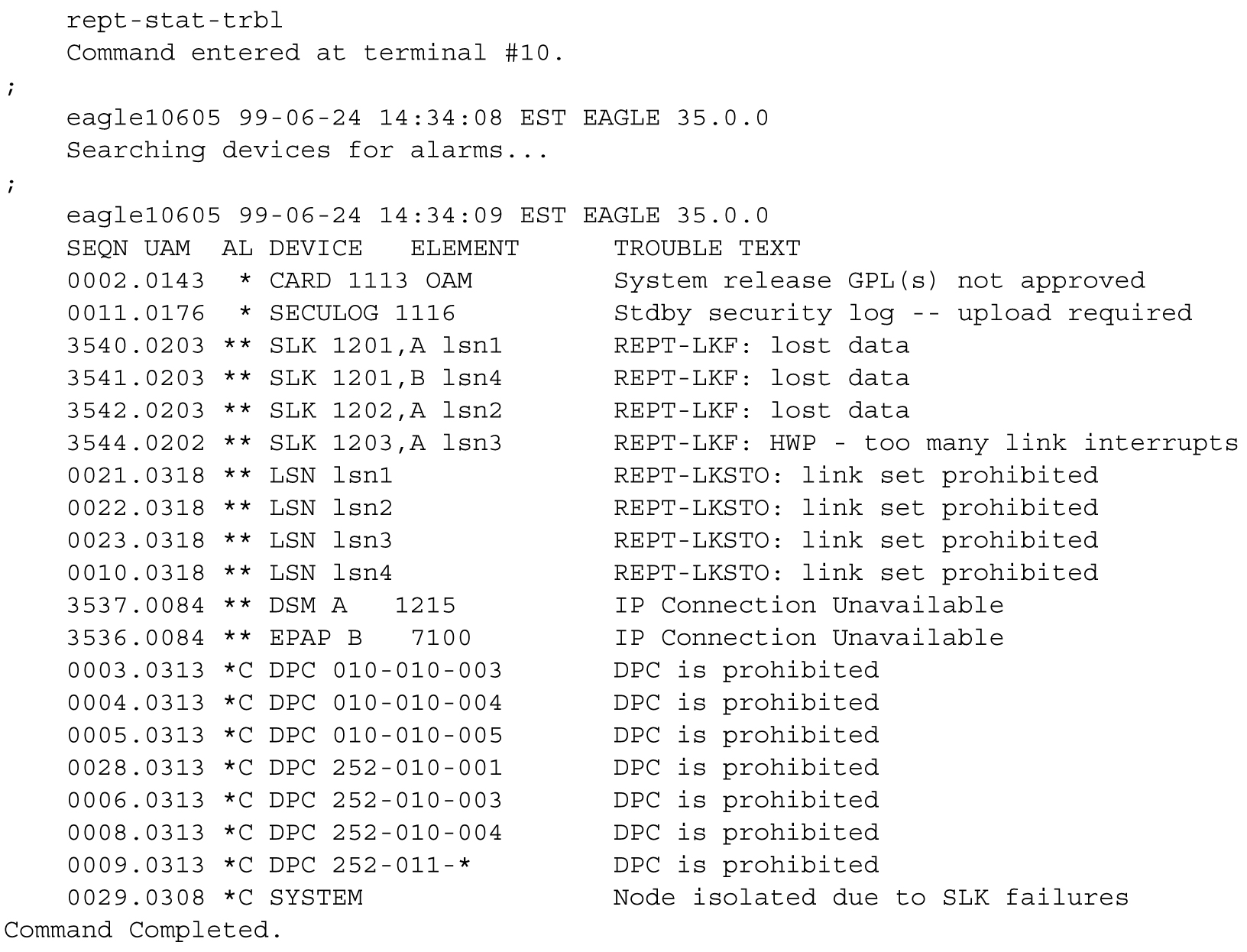Click the EPAP B 7100 device entry
The width and height of the screenshot is (1247, 952).
click(x=370, y=638)
